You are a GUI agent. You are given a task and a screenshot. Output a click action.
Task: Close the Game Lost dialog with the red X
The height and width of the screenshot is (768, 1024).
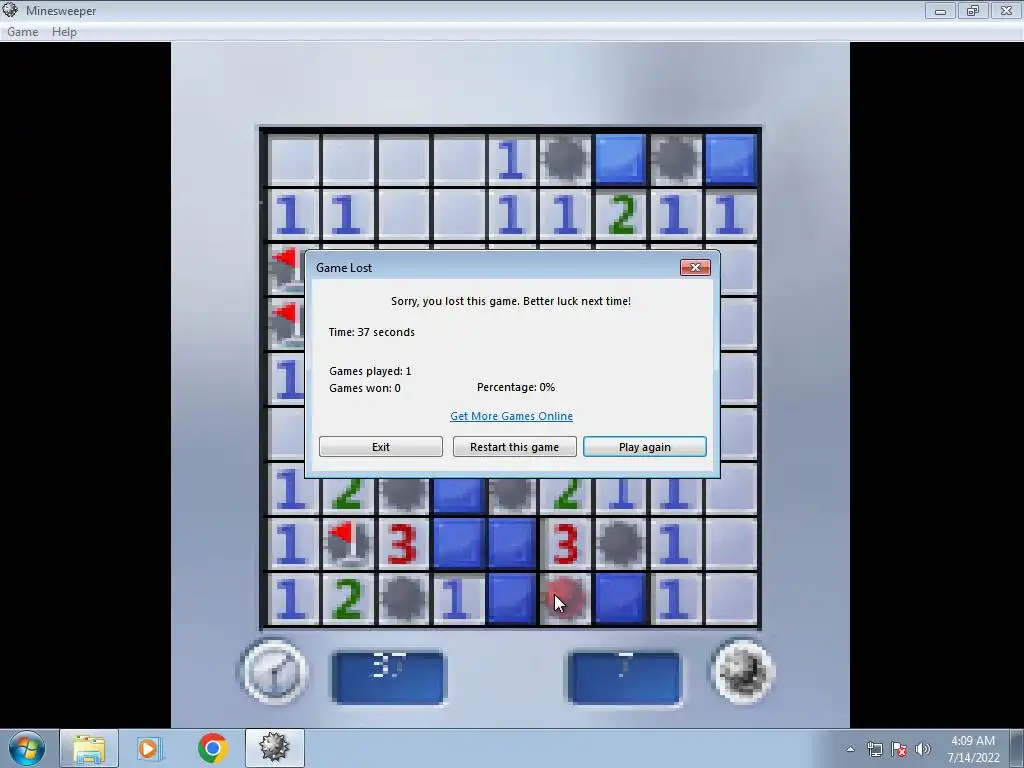[695, 268]
